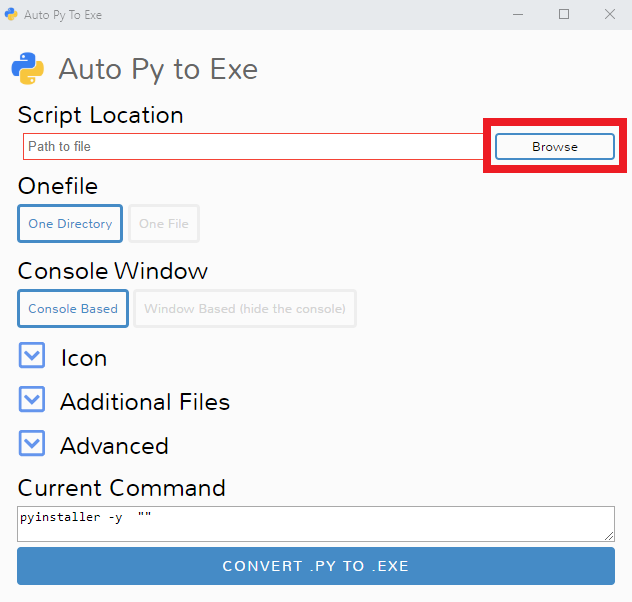Expand the Advanced section chevron
This screenshot has width=632, height=602.
pos(32,443)
